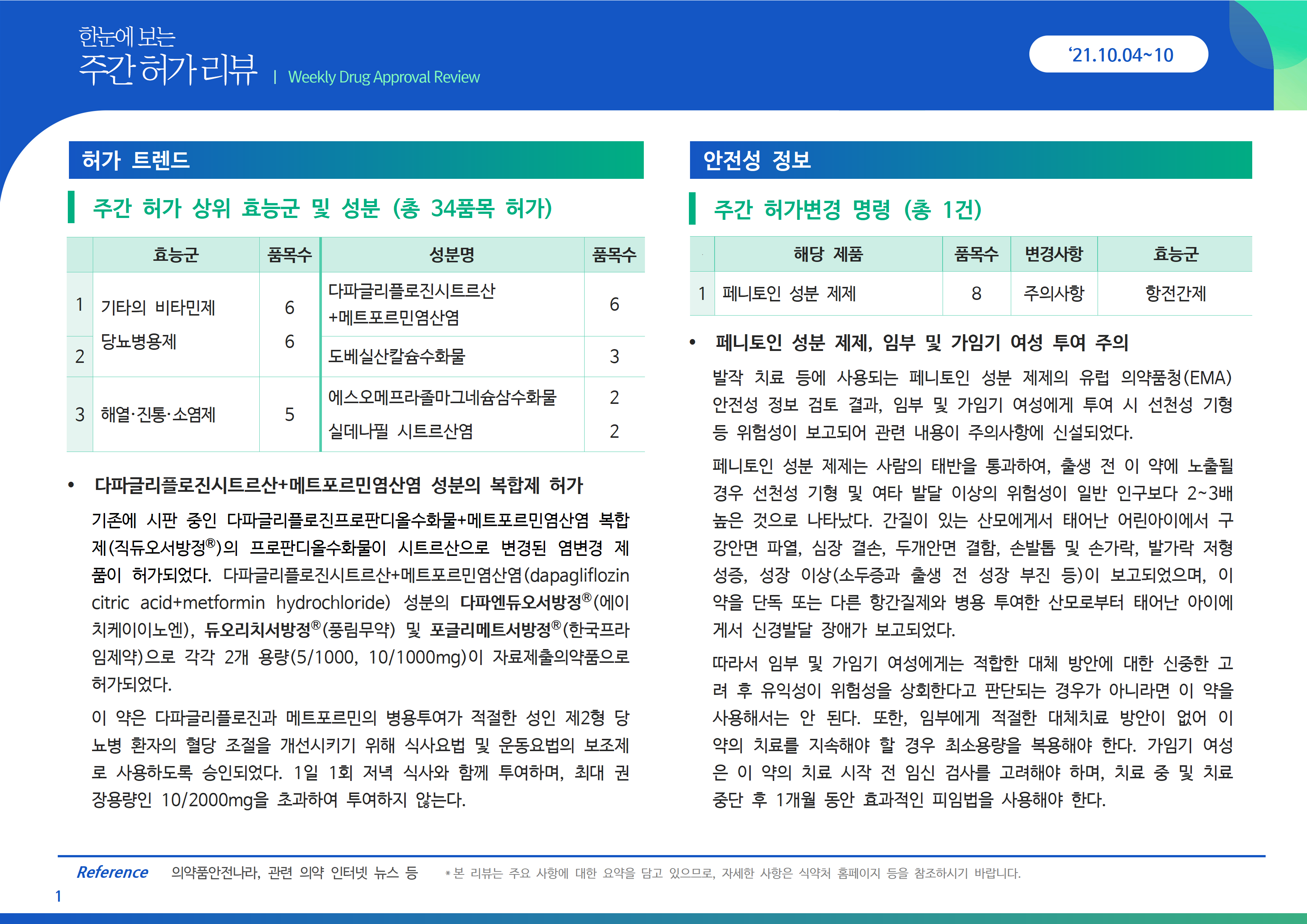Click the 변경사항 column header
Image resolution: width=1307 pixels, height=924 pixels.
(x=1053, y=254)
